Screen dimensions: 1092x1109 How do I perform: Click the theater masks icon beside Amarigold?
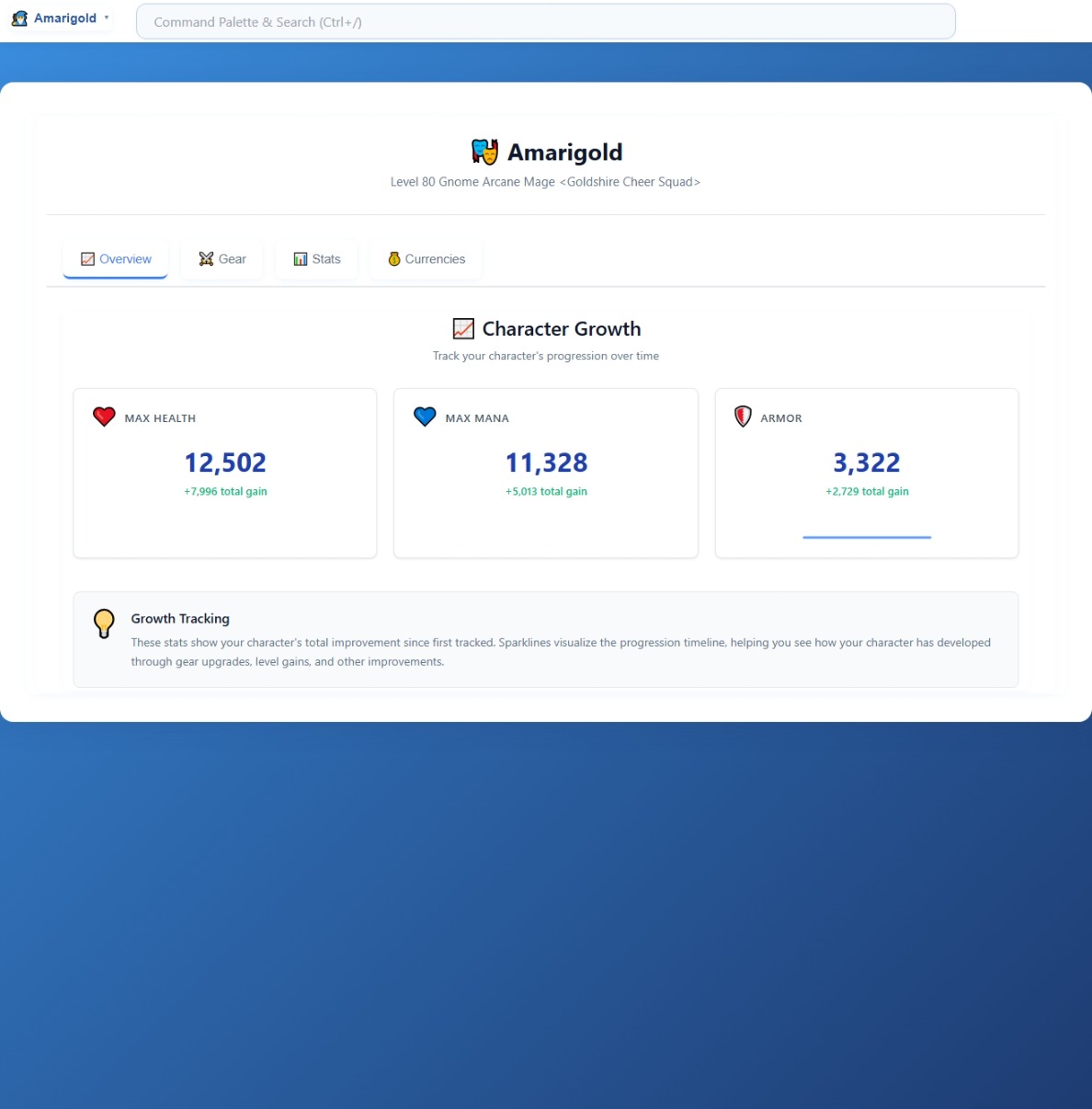point(484,152)
